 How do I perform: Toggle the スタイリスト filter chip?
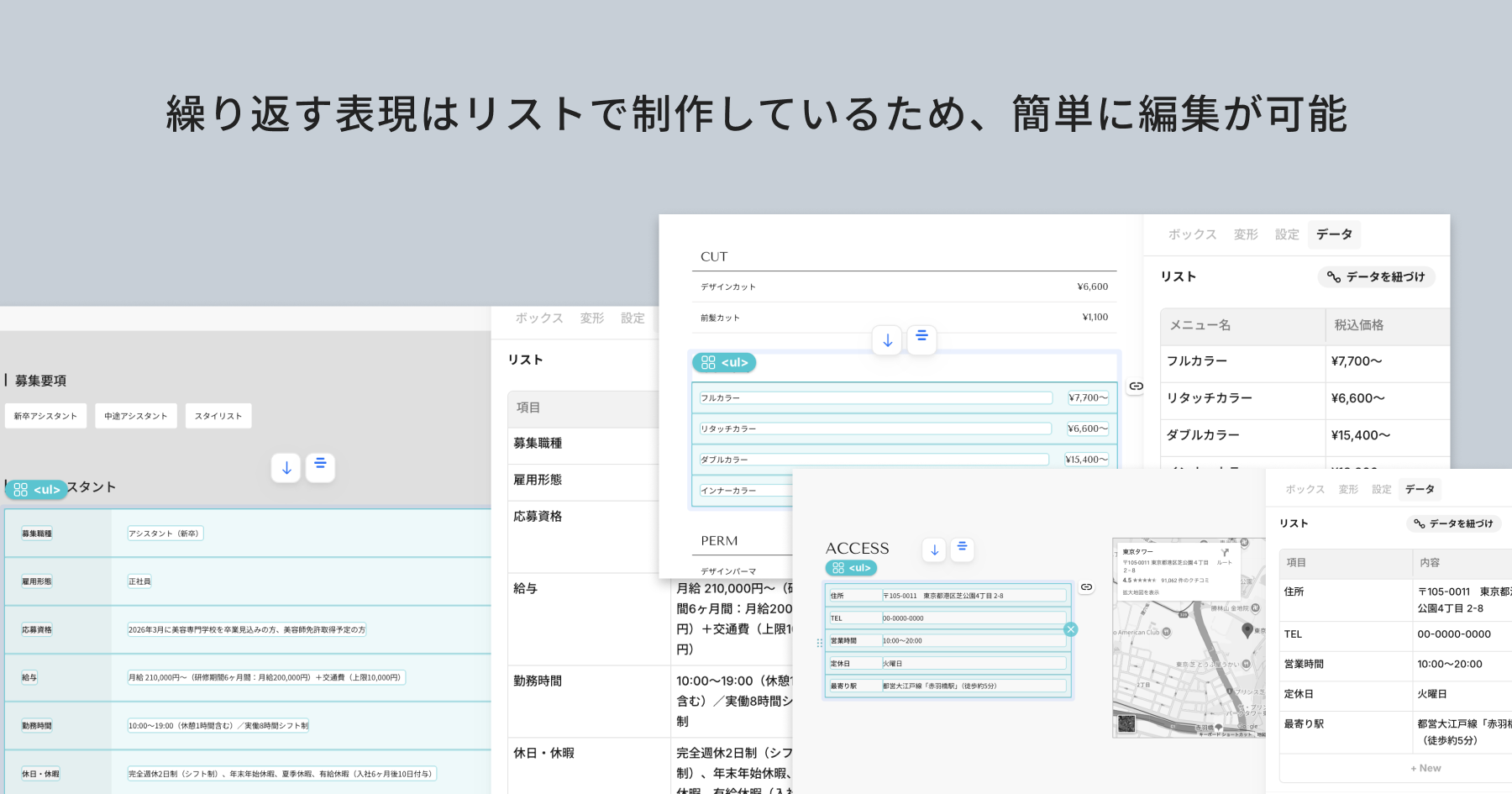coord(218,415)
